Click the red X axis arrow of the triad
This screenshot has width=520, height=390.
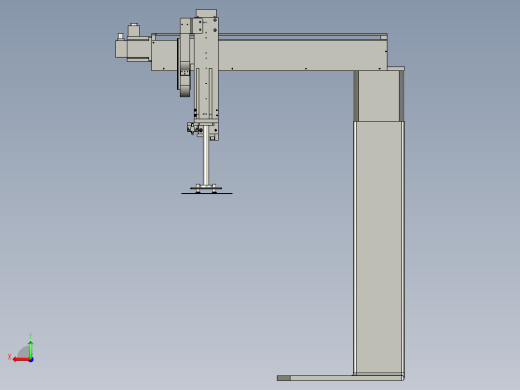21,360
